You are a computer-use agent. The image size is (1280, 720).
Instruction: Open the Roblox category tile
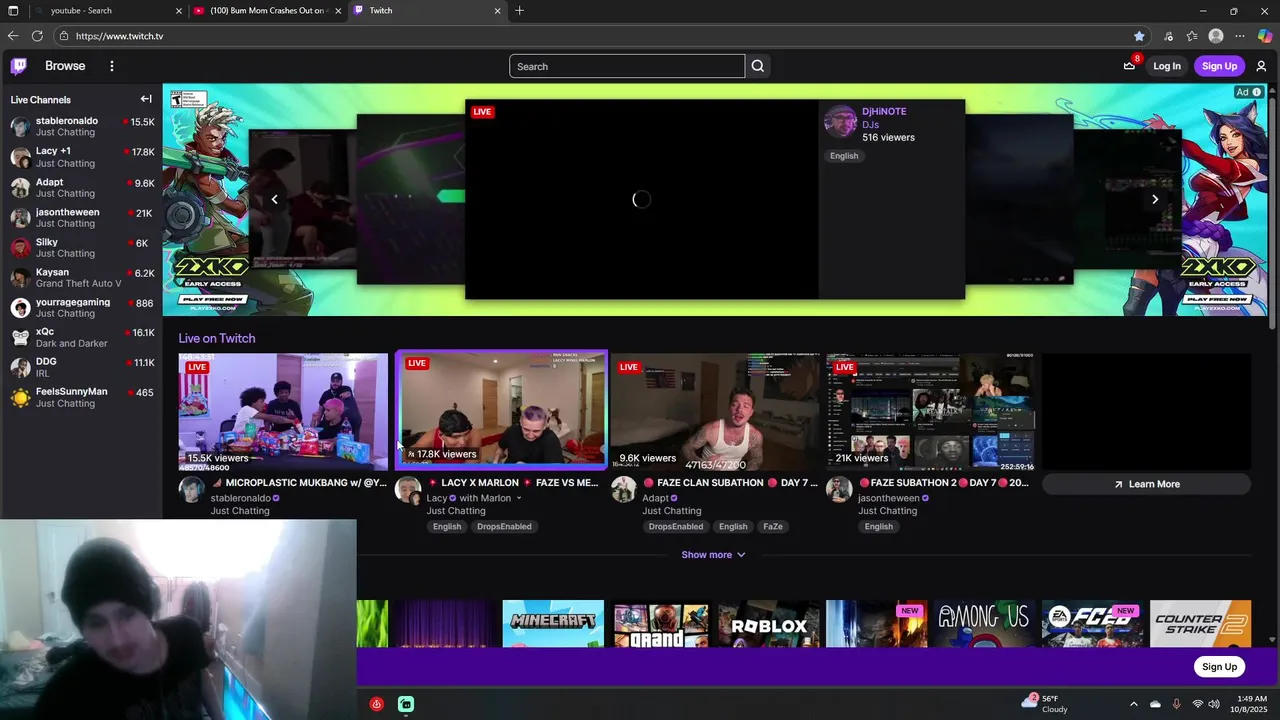click(769, 623)
